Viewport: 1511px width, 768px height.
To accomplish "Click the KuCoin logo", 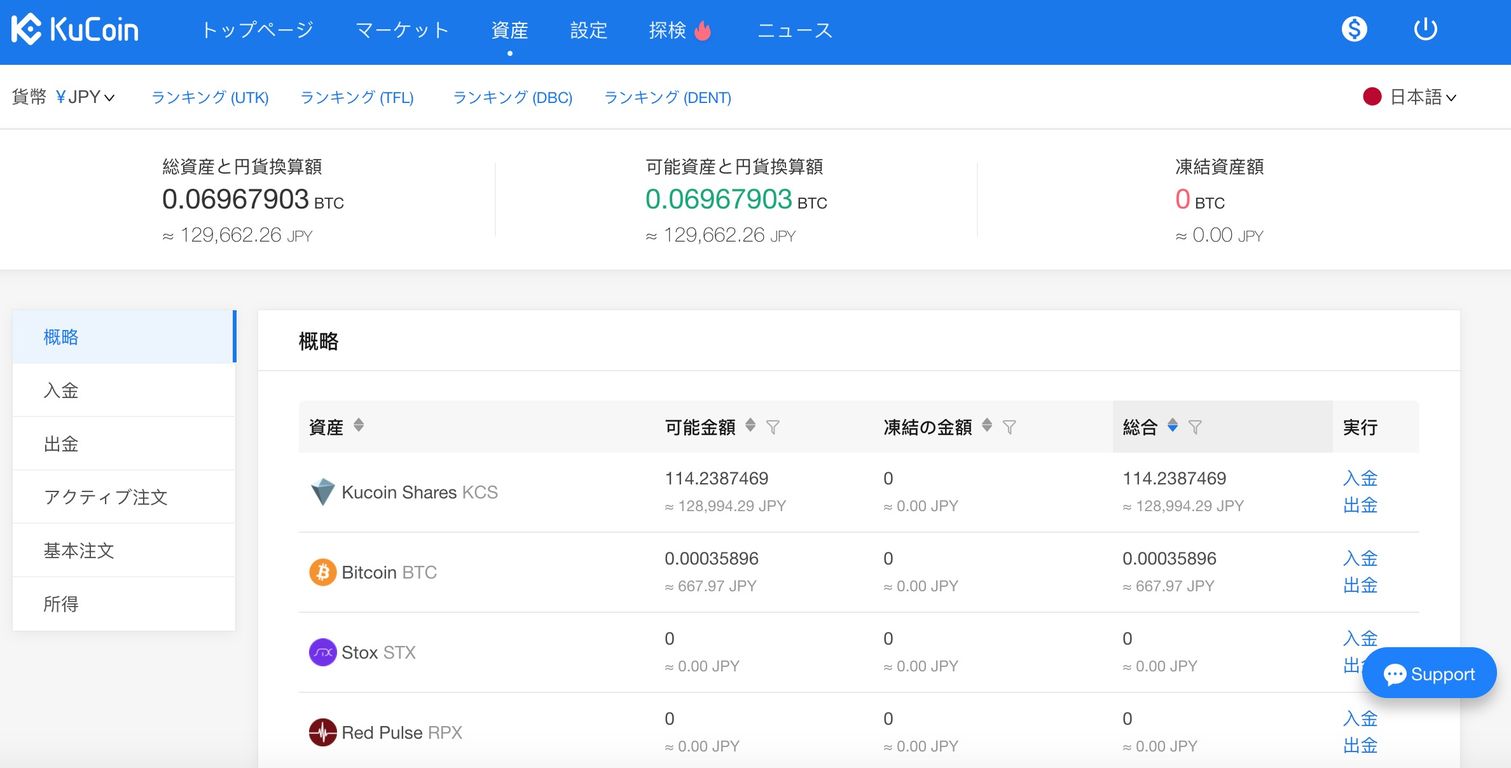I will (75, 29).
